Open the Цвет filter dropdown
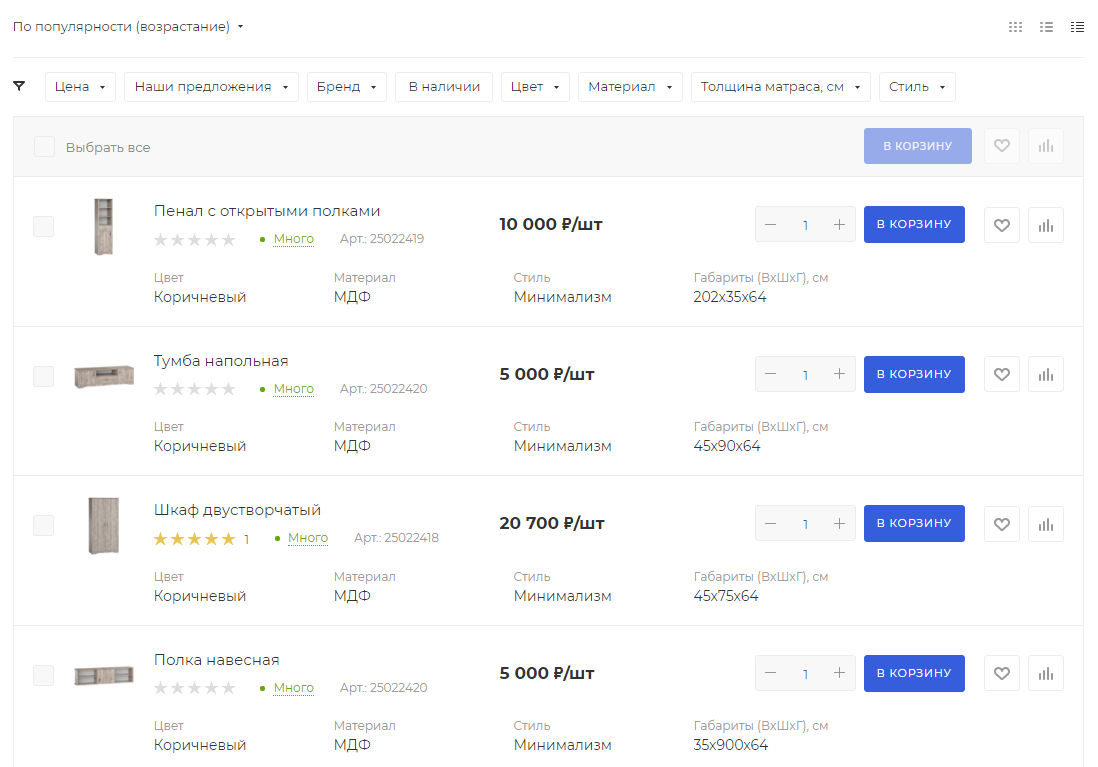The width and height of the screenshot is (1098, 767). 535,87
